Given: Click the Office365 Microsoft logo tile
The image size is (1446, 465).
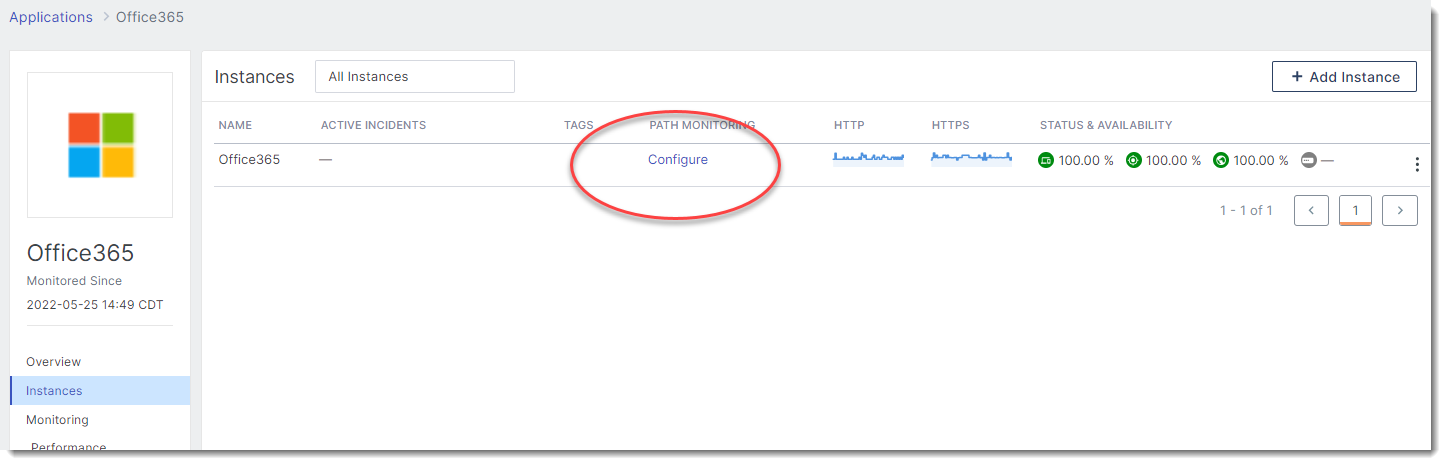Looking at the screenshot, I should pos(100,145).
